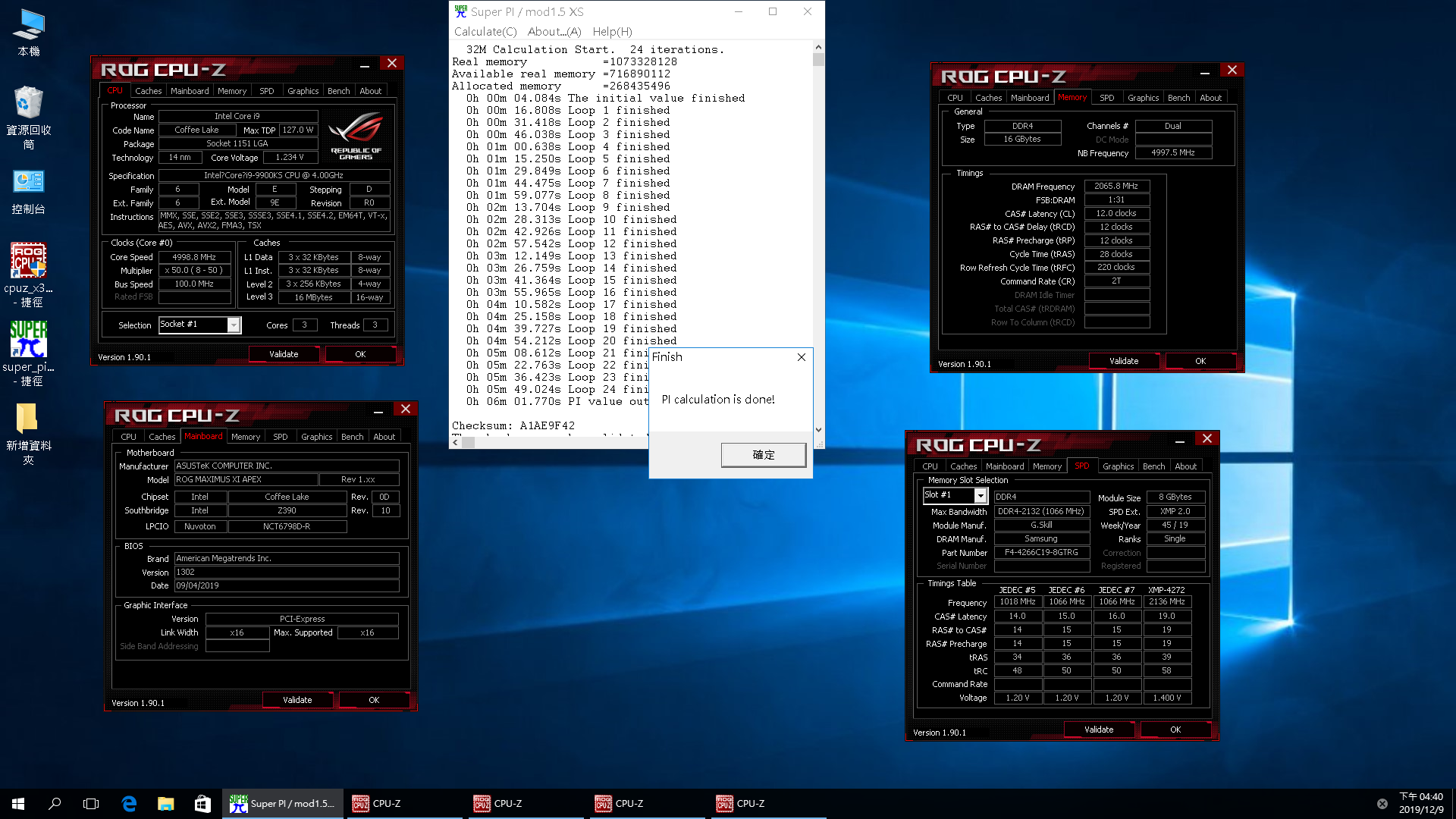Click the Task View taskbar icon
The height and width of the screenshot is (819, 1456).
click(x=91, y=803)
